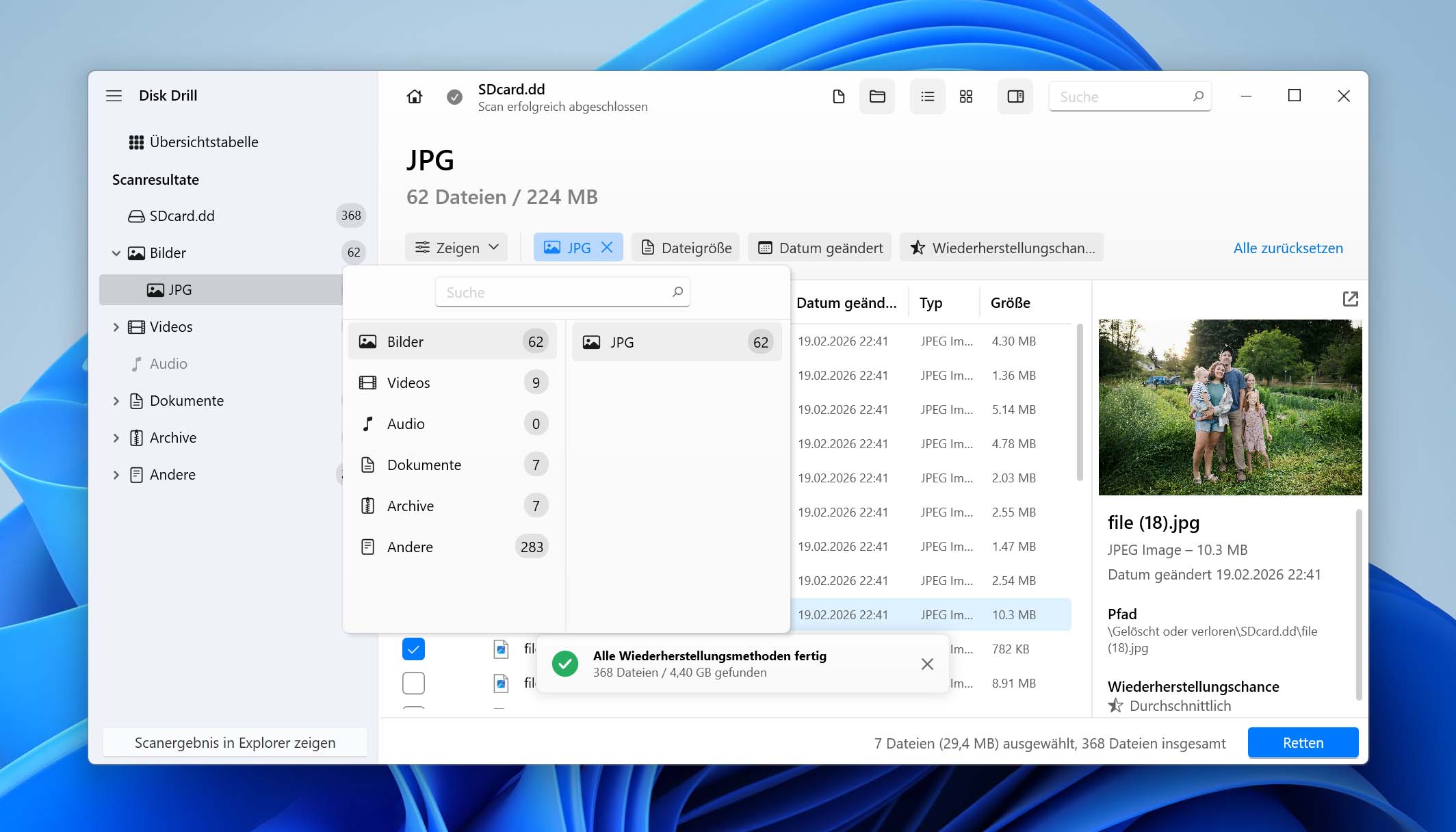Image resolution: width=1456 pixels, height=832 pixels.
Task: Click the scan completed checkmark status icon
Action: 454,97
